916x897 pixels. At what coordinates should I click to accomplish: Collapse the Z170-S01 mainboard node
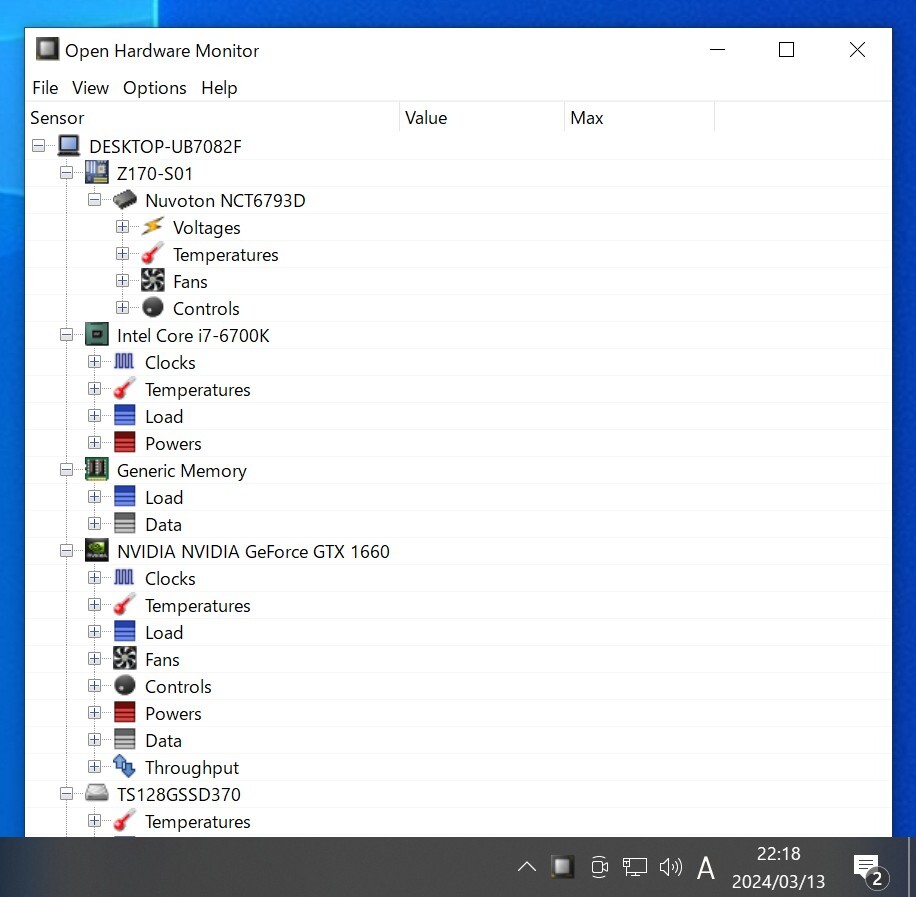(x=67, y=173)
